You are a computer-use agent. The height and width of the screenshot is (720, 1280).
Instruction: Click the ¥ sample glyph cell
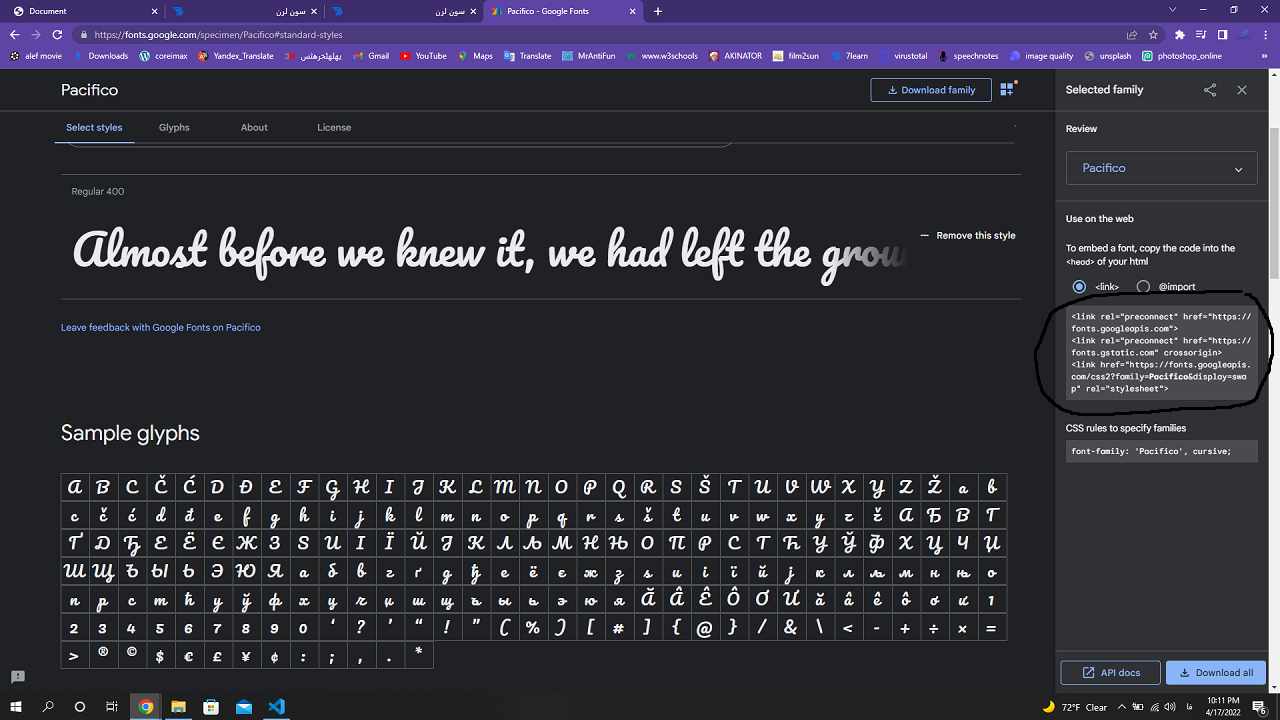click(247, 656)
